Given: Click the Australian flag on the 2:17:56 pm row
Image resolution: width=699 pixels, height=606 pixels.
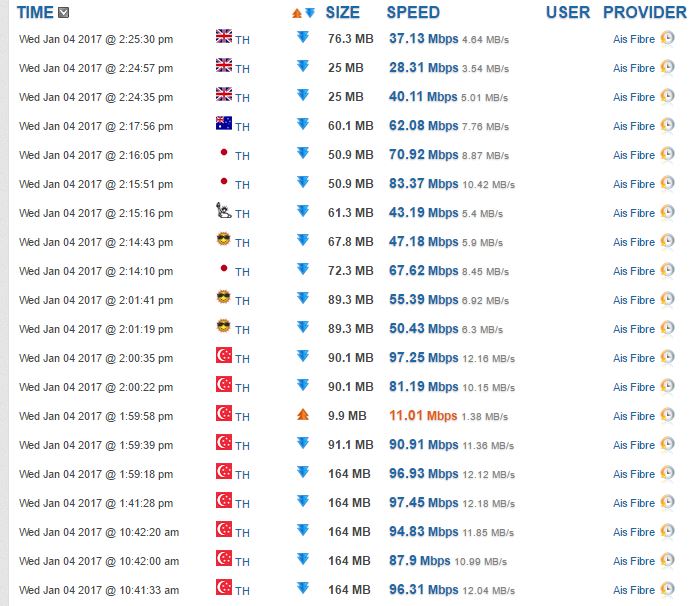Looking at the screenshot, I should point(224,124).
